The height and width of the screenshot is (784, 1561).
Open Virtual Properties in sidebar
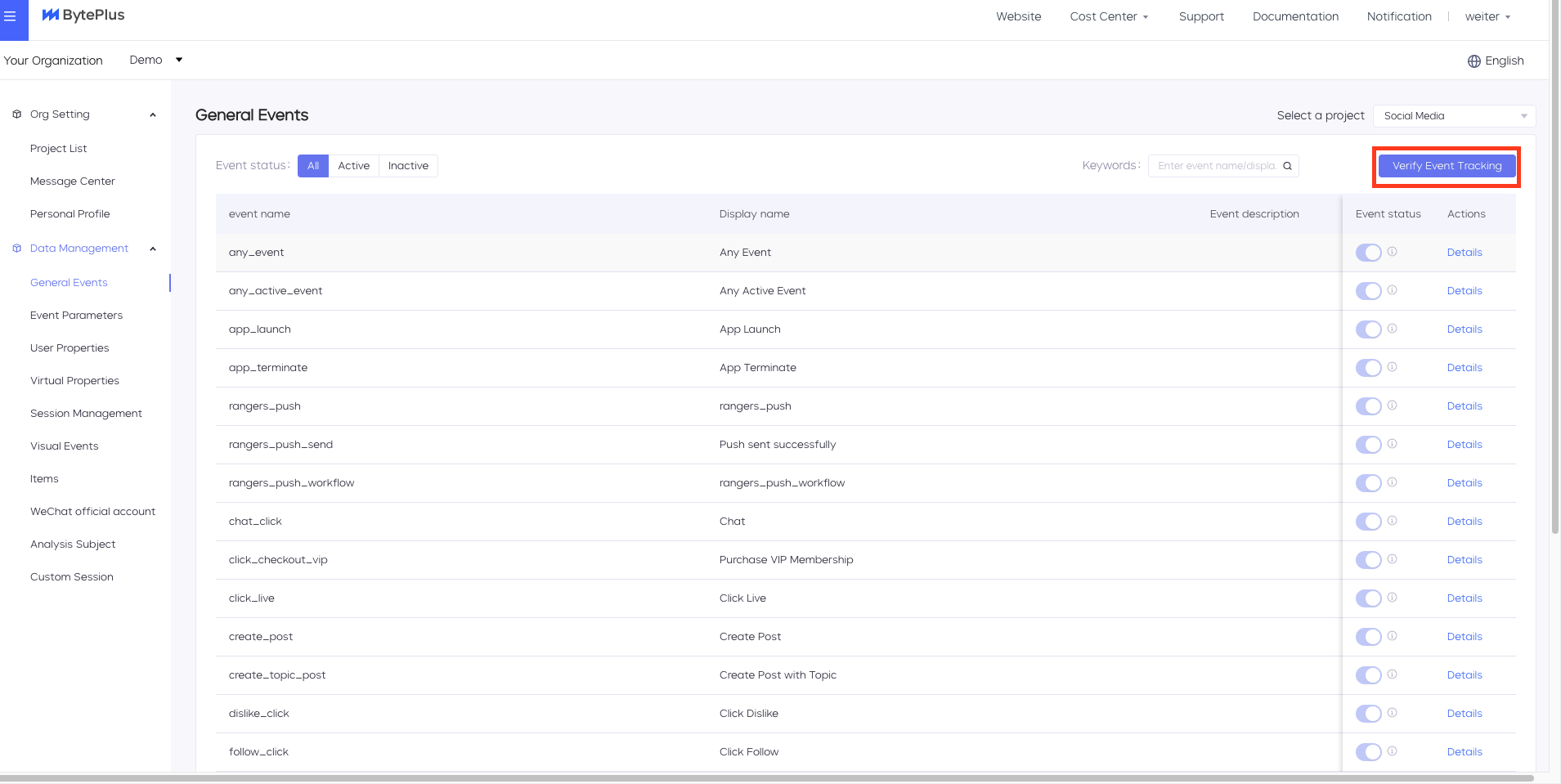pyautogui.click(x=74, y=381)
